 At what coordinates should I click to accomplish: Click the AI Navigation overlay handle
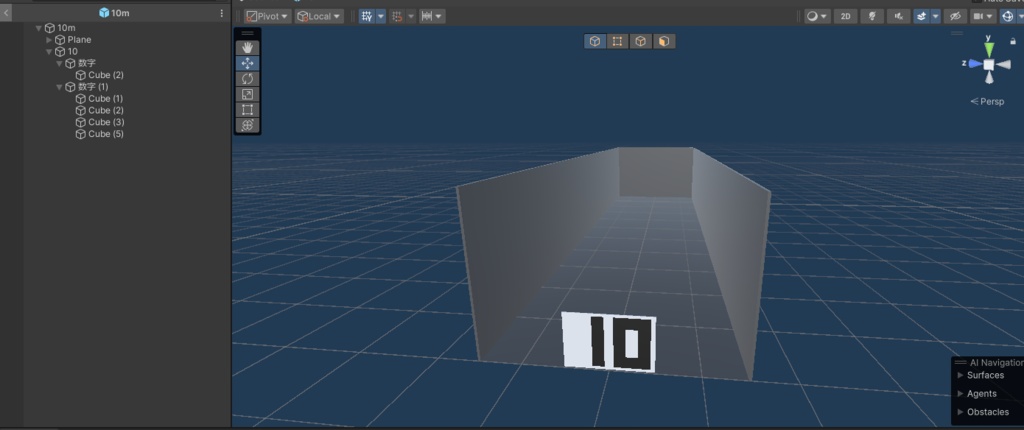pos(960,362)
